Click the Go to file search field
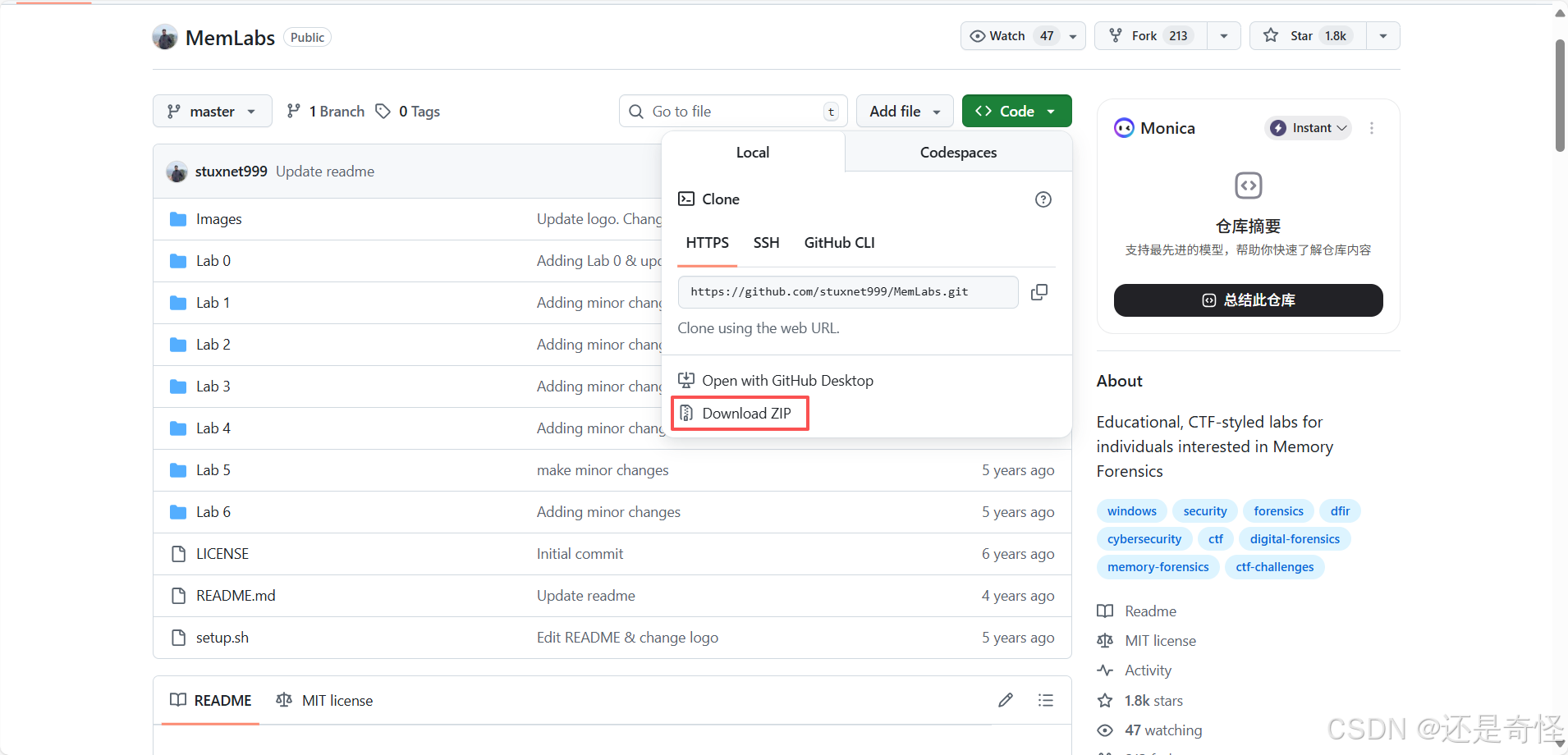The width and height of the screenshot is (1568, 755). tap(733, 111)
